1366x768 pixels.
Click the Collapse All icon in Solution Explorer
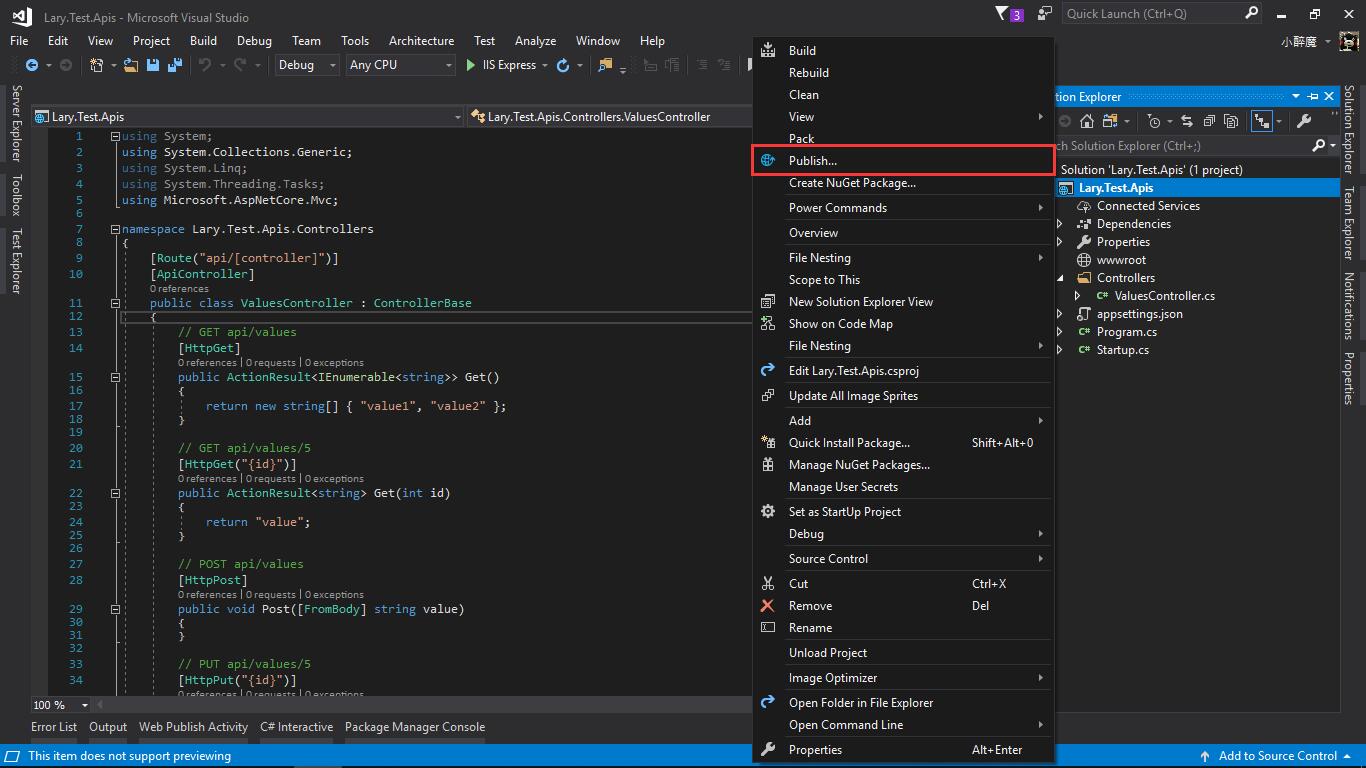[x=1209, y=121]
